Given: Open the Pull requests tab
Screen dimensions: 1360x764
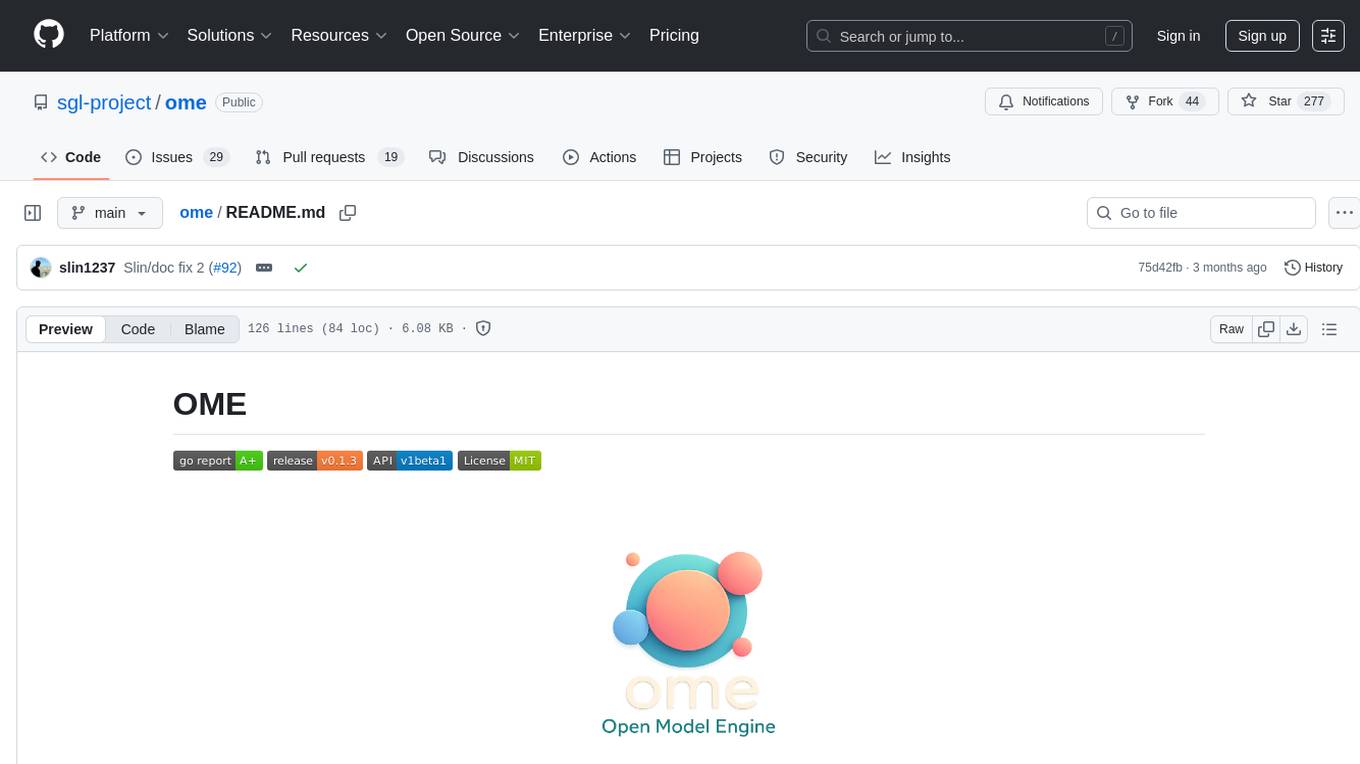Looking at the screenshot, I should [329, 157].
